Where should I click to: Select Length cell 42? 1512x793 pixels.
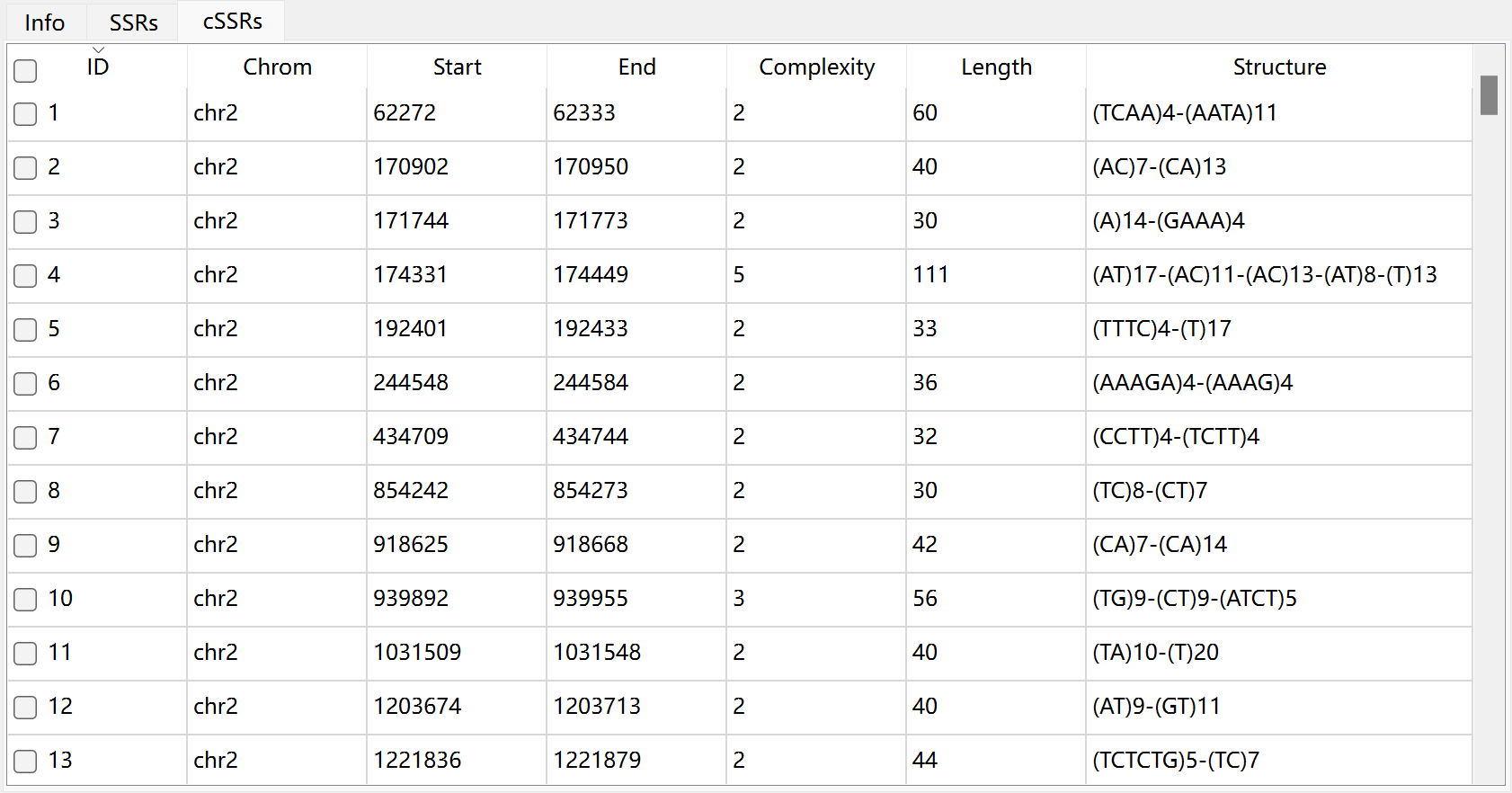(996, 545)
